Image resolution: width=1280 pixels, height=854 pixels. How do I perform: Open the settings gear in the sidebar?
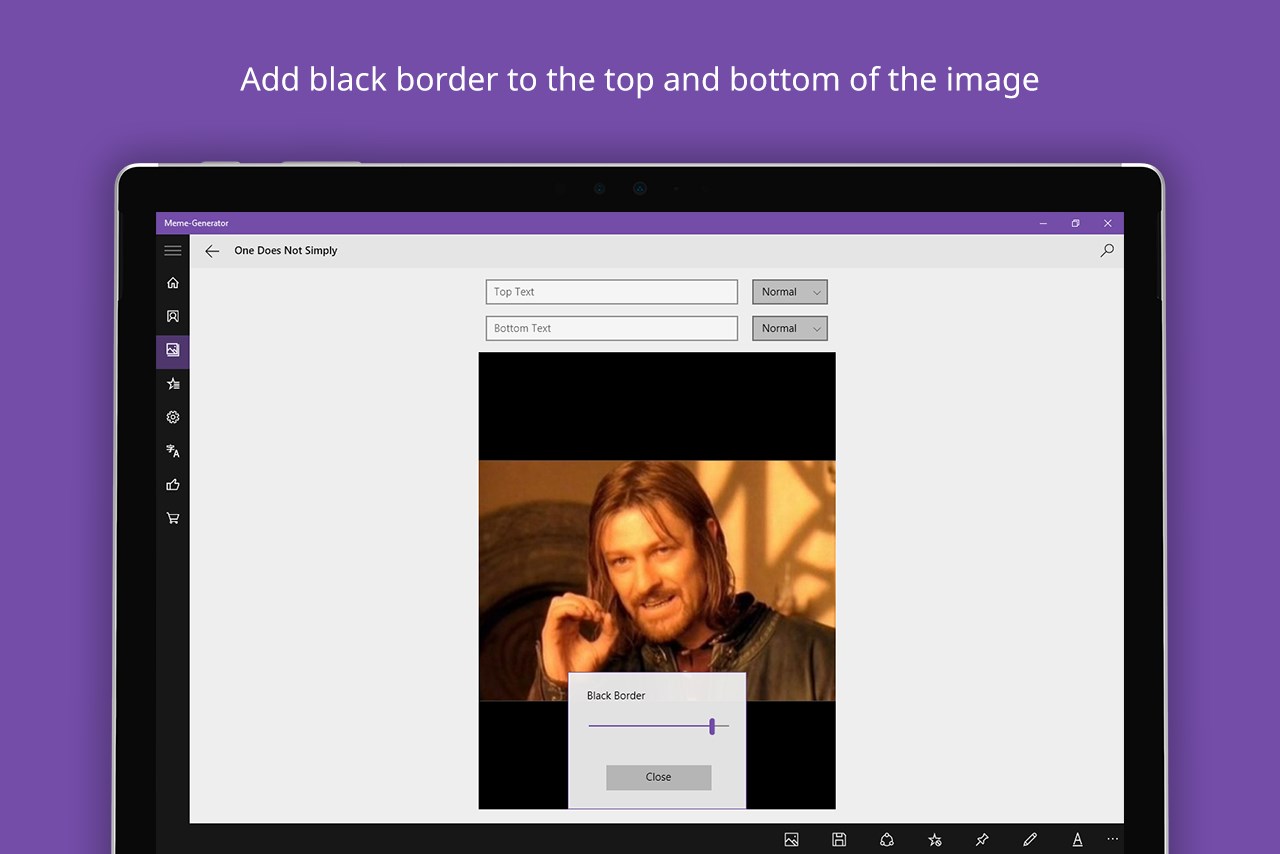pyautogui.click(x=172, y=417)
